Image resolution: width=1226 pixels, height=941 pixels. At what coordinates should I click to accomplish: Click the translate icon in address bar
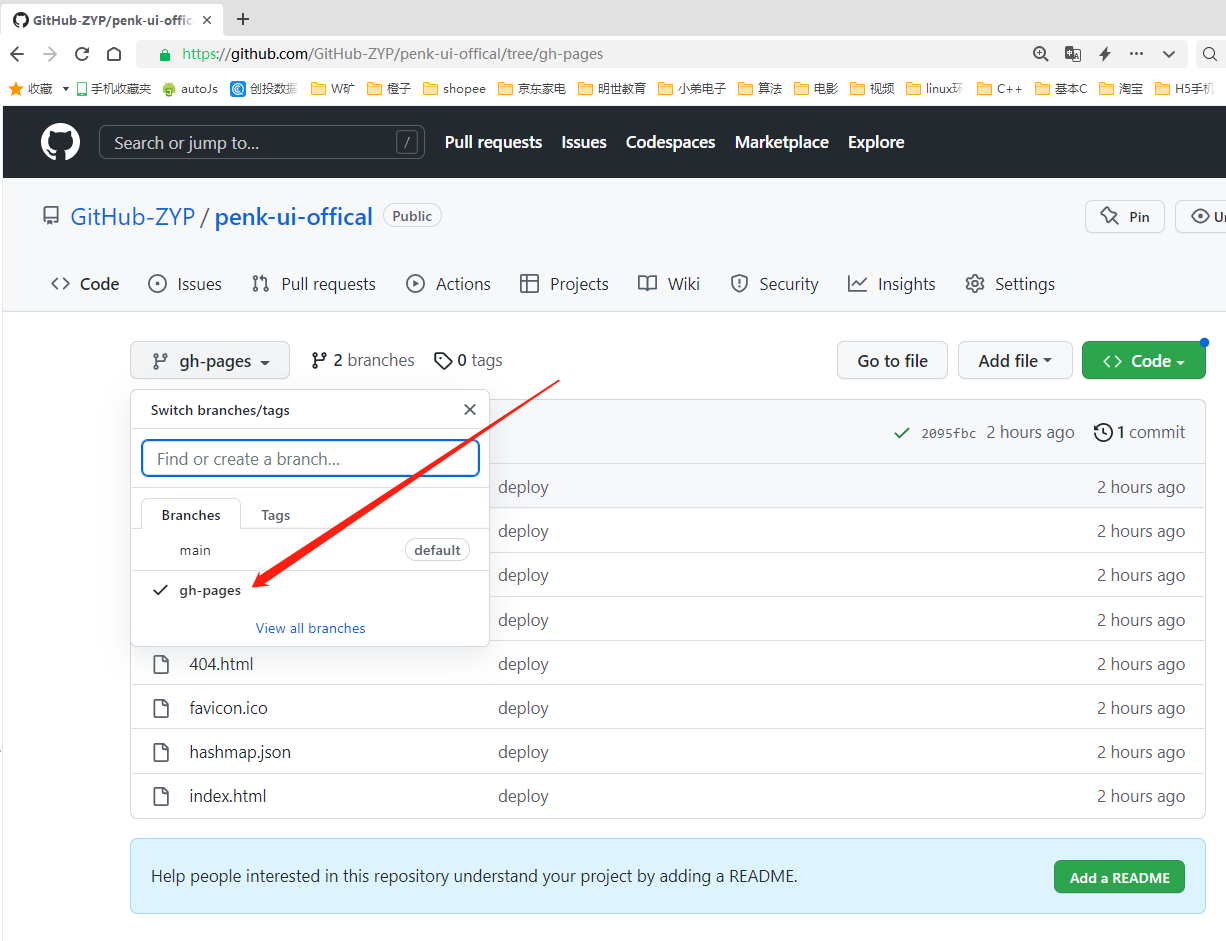[x=1073, y=54]
